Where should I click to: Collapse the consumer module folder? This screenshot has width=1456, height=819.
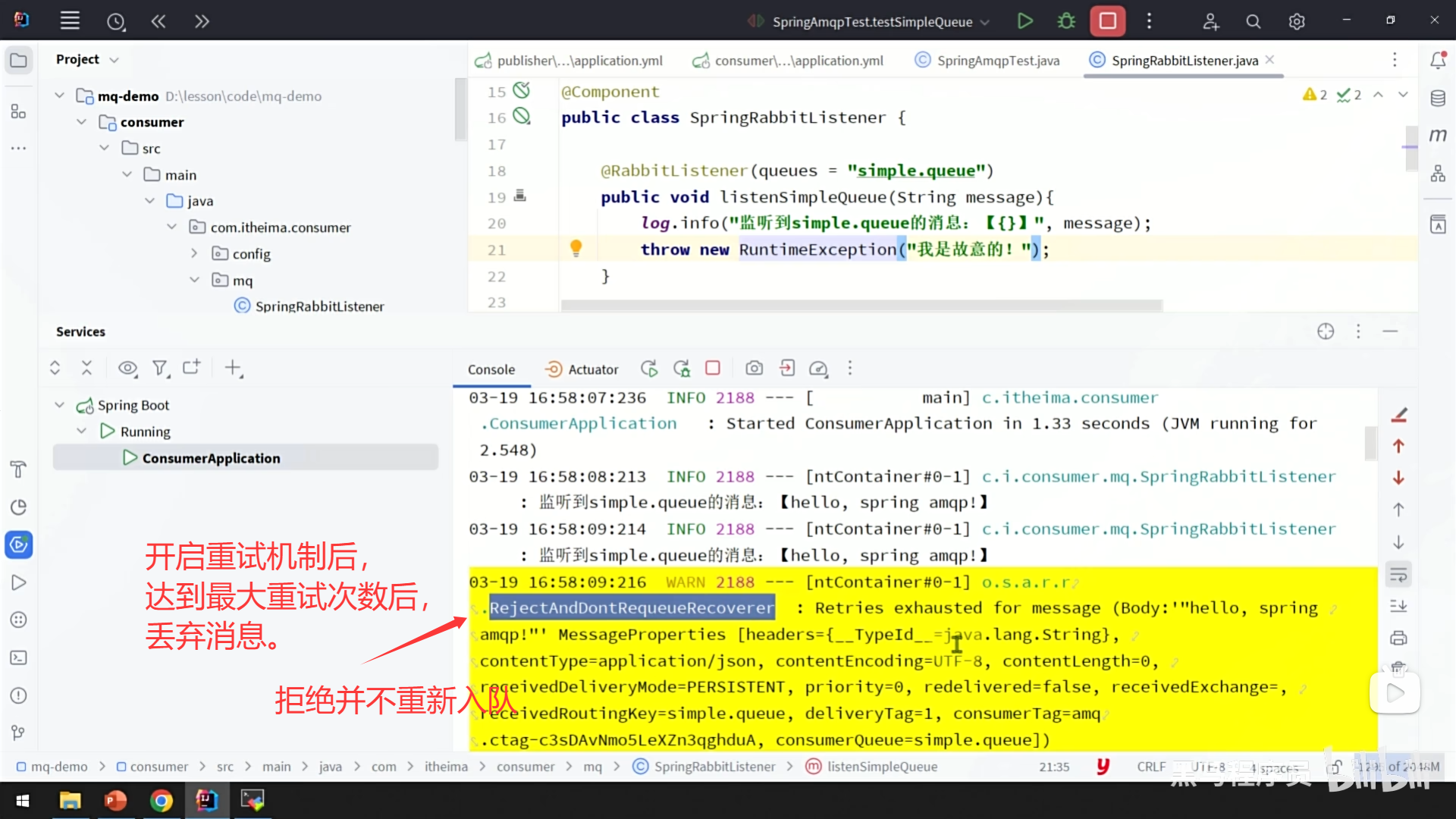click(82, 122)
